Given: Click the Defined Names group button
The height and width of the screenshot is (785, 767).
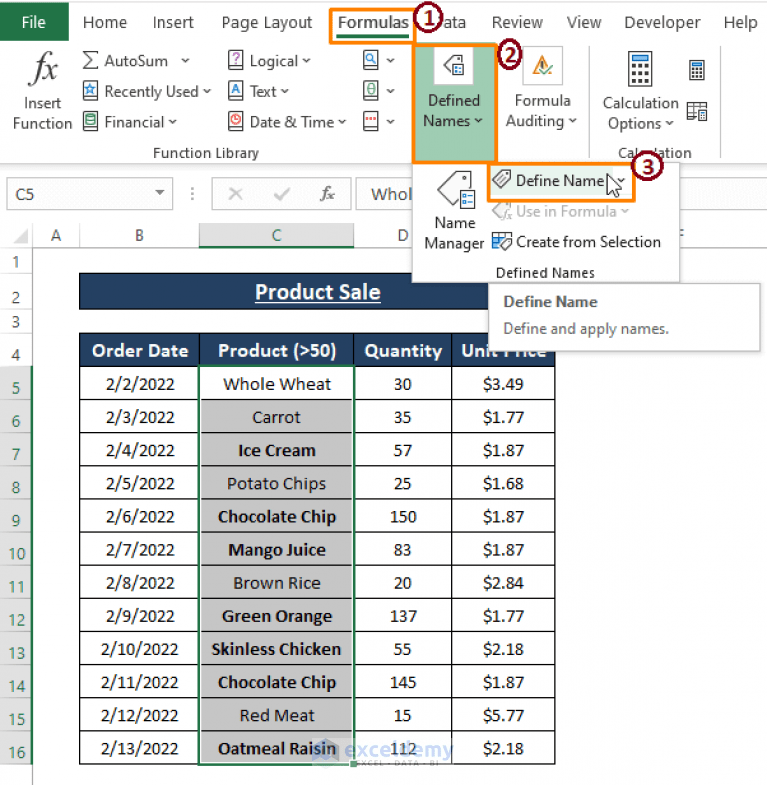Looking at the screenshot, I should [x=454, y=104].
